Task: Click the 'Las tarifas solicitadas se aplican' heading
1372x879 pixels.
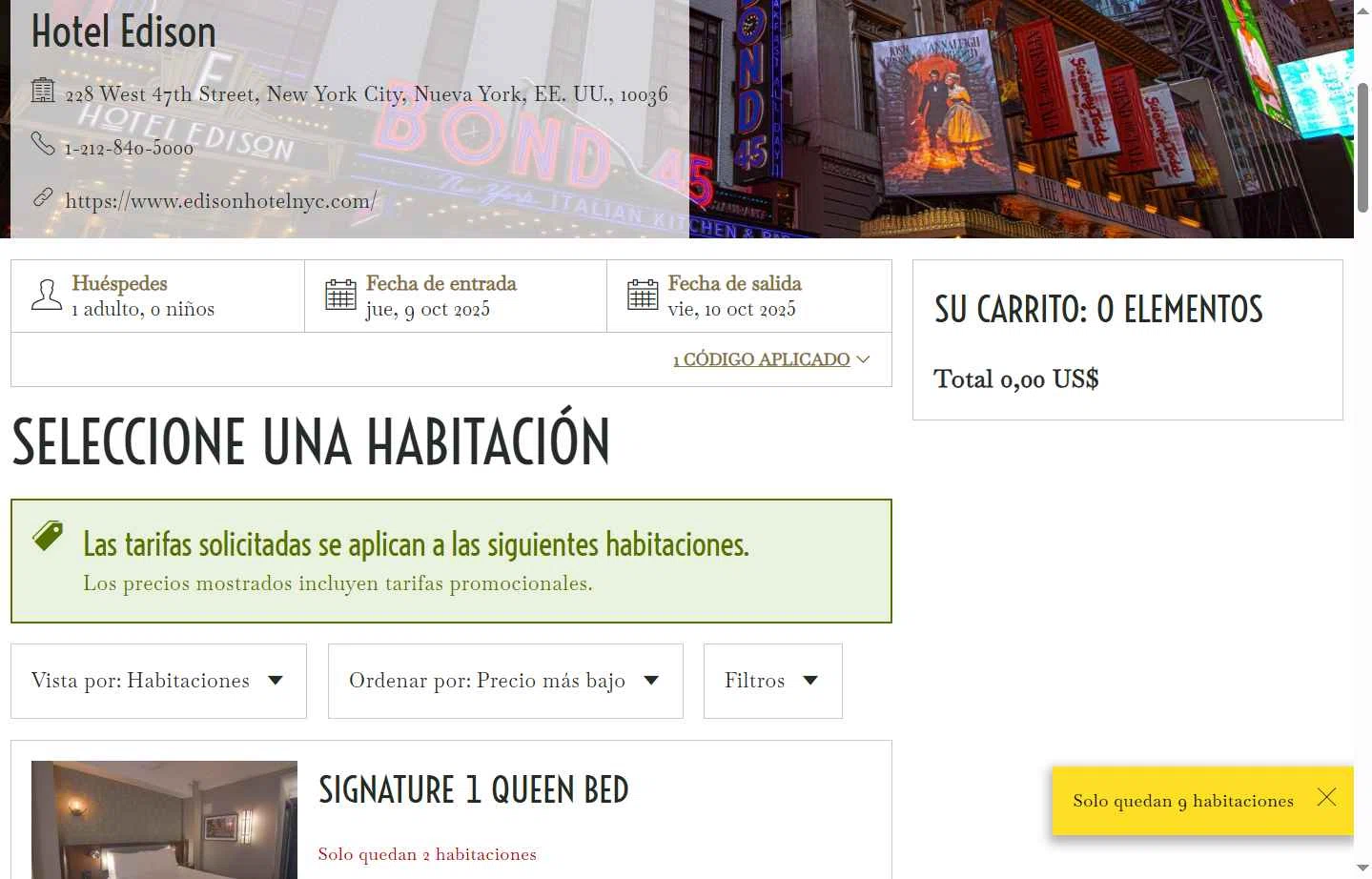Action: coord(416,544)
